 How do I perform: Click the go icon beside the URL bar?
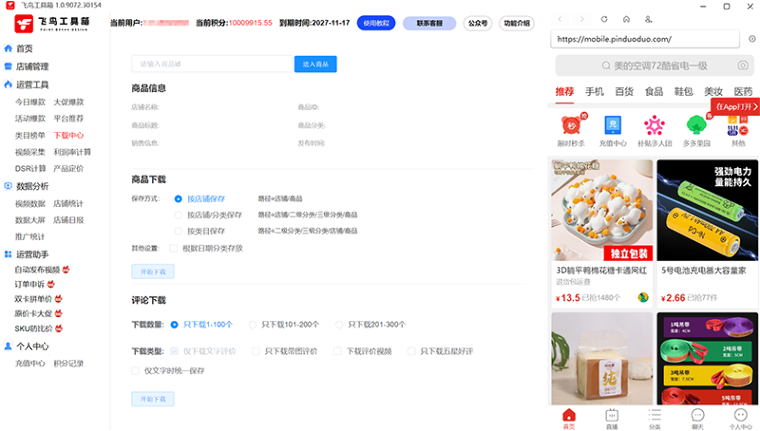(752, 39)
